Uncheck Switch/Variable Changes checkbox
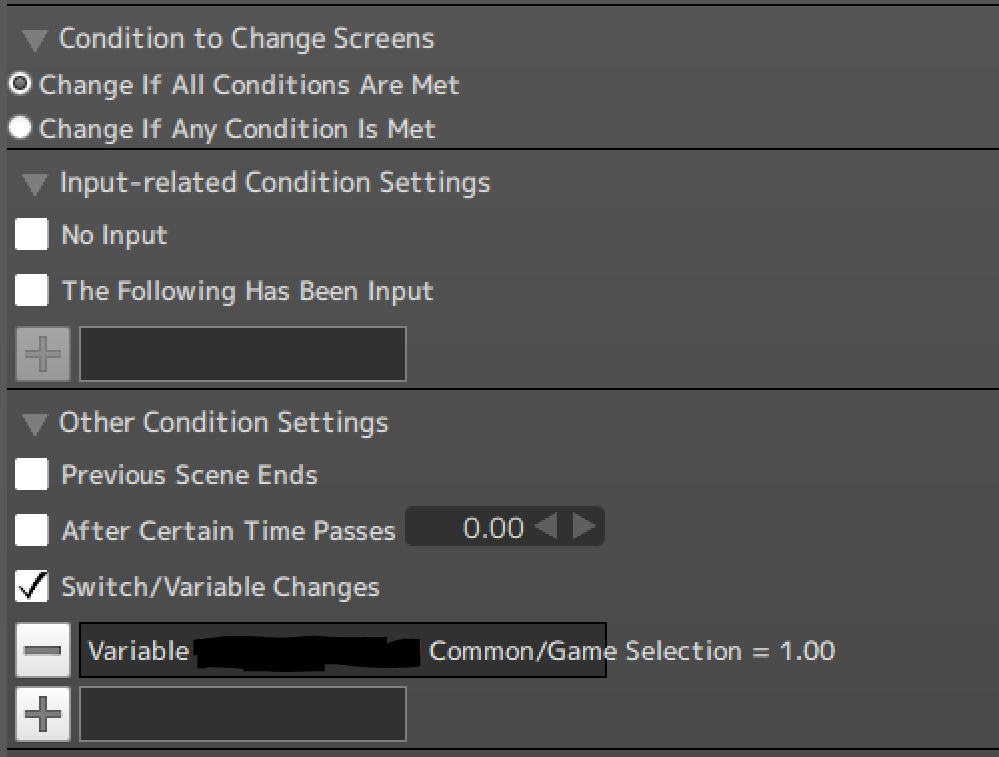999x757 pixels. tap(32, 586)
